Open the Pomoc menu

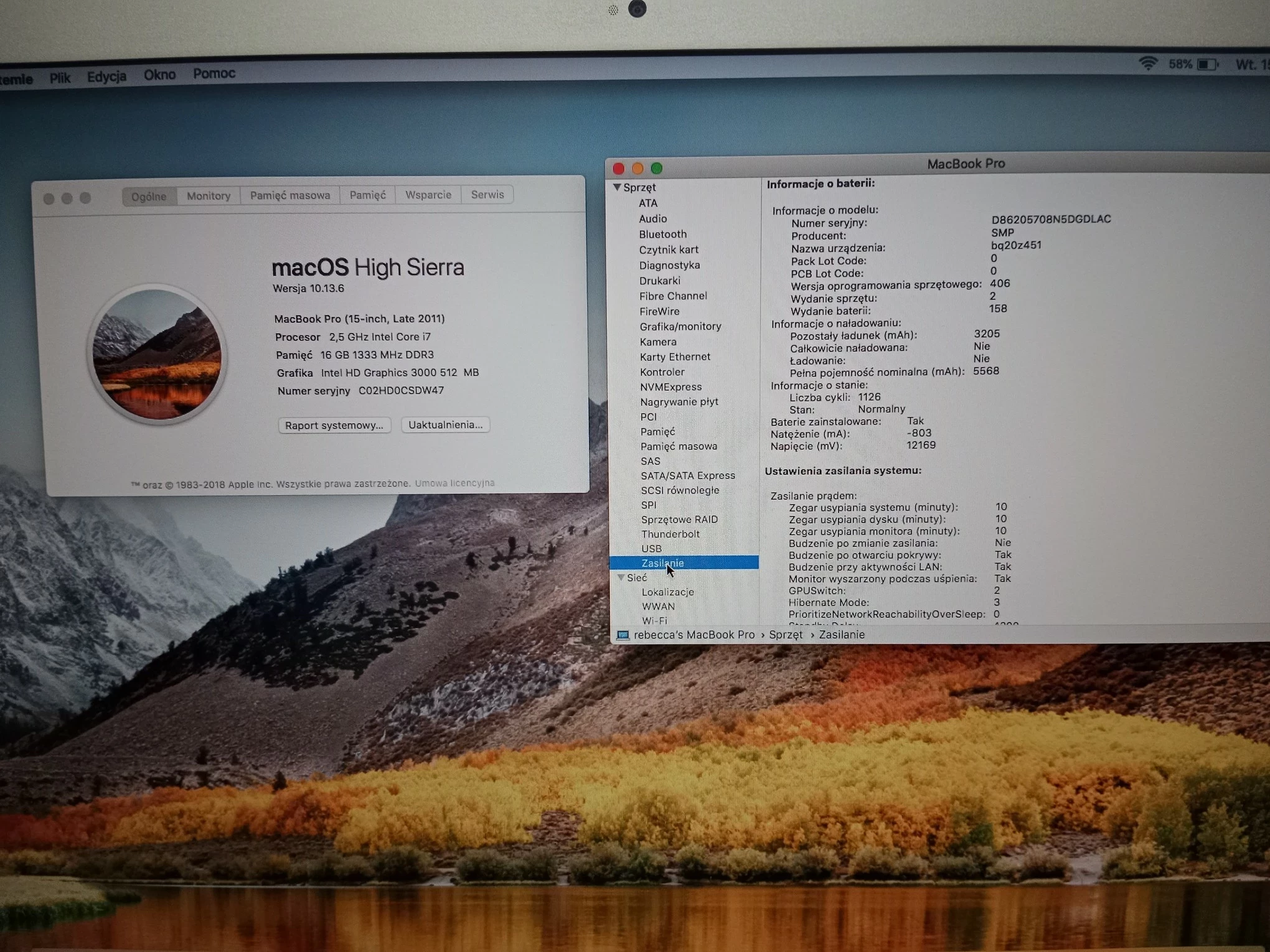pos(214,73)
